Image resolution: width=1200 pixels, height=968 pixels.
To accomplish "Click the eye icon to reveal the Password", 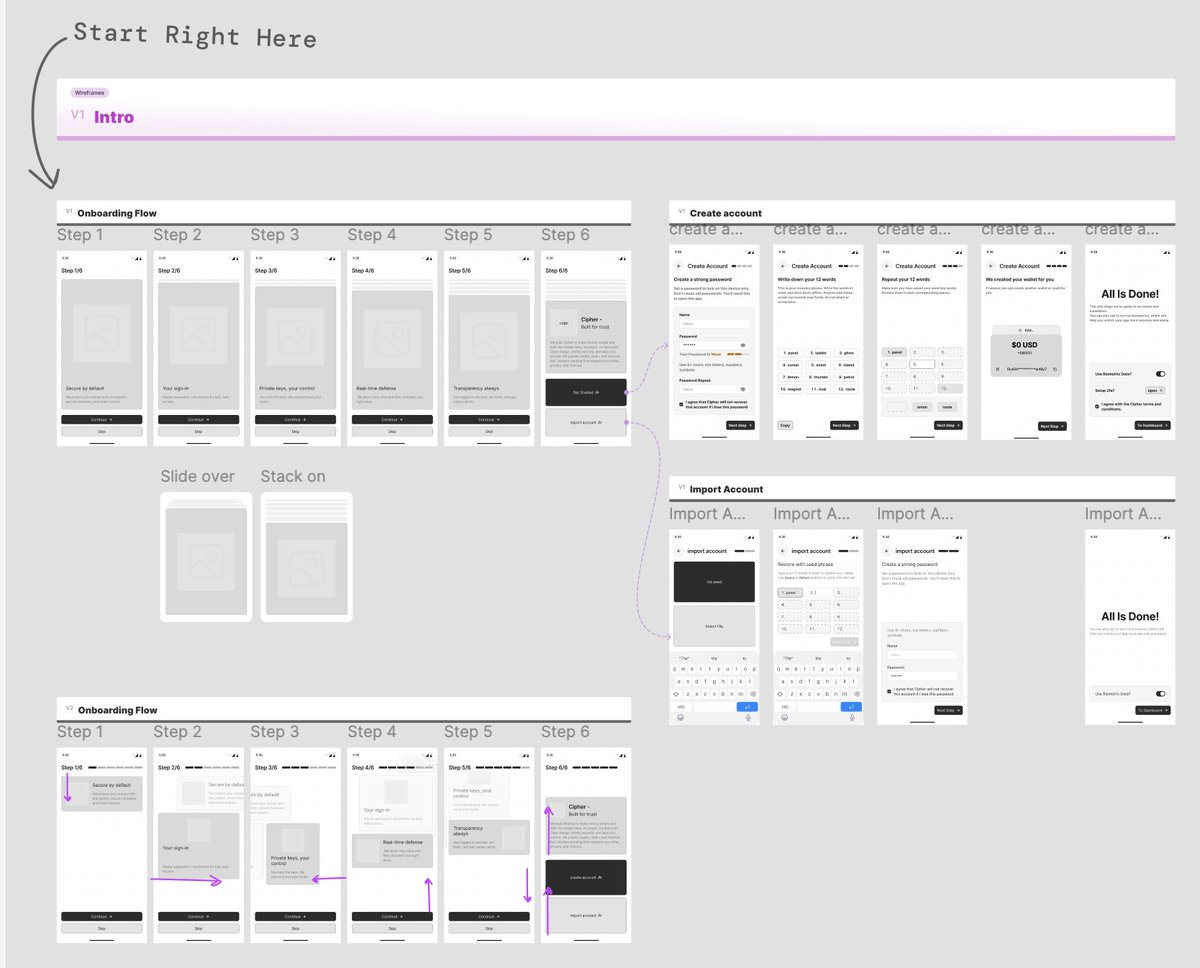I will 744,344.
